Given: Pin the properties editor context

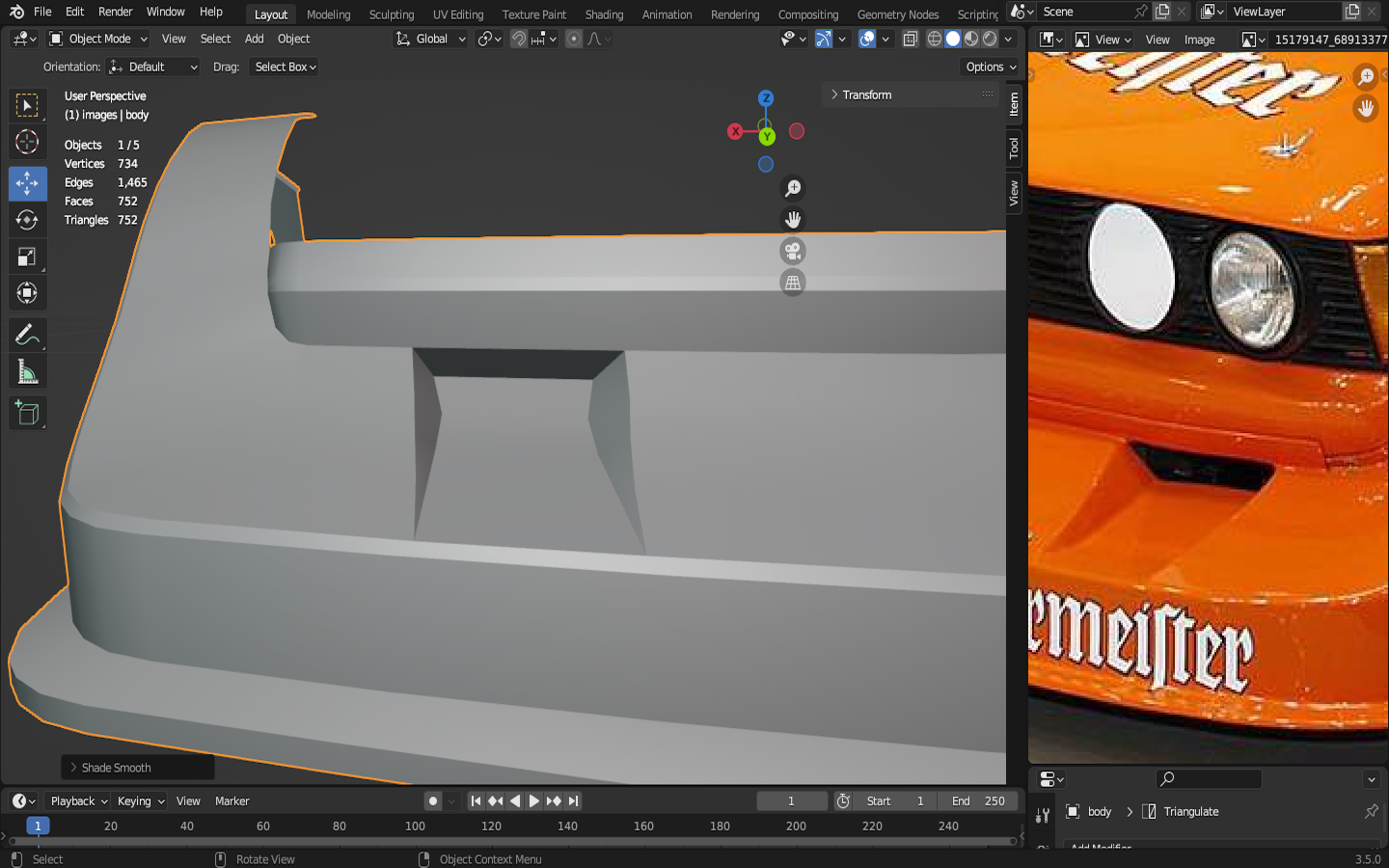Looking at the screenshot, I should coord(1371,811).
